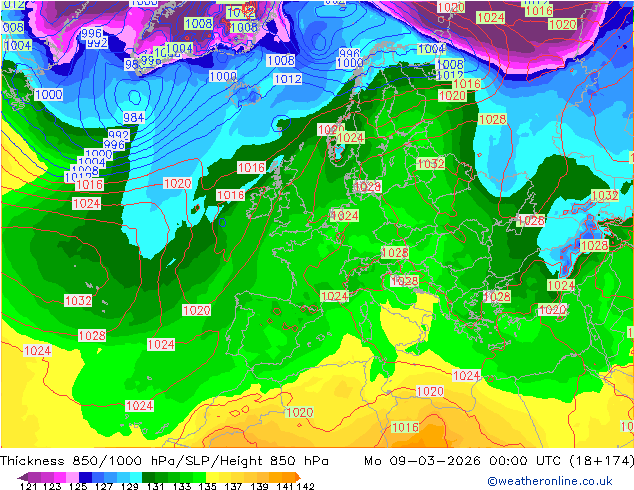This screenshot has width=634, height=490.
Task: Click legend value '139'
Action: point(259,486)
